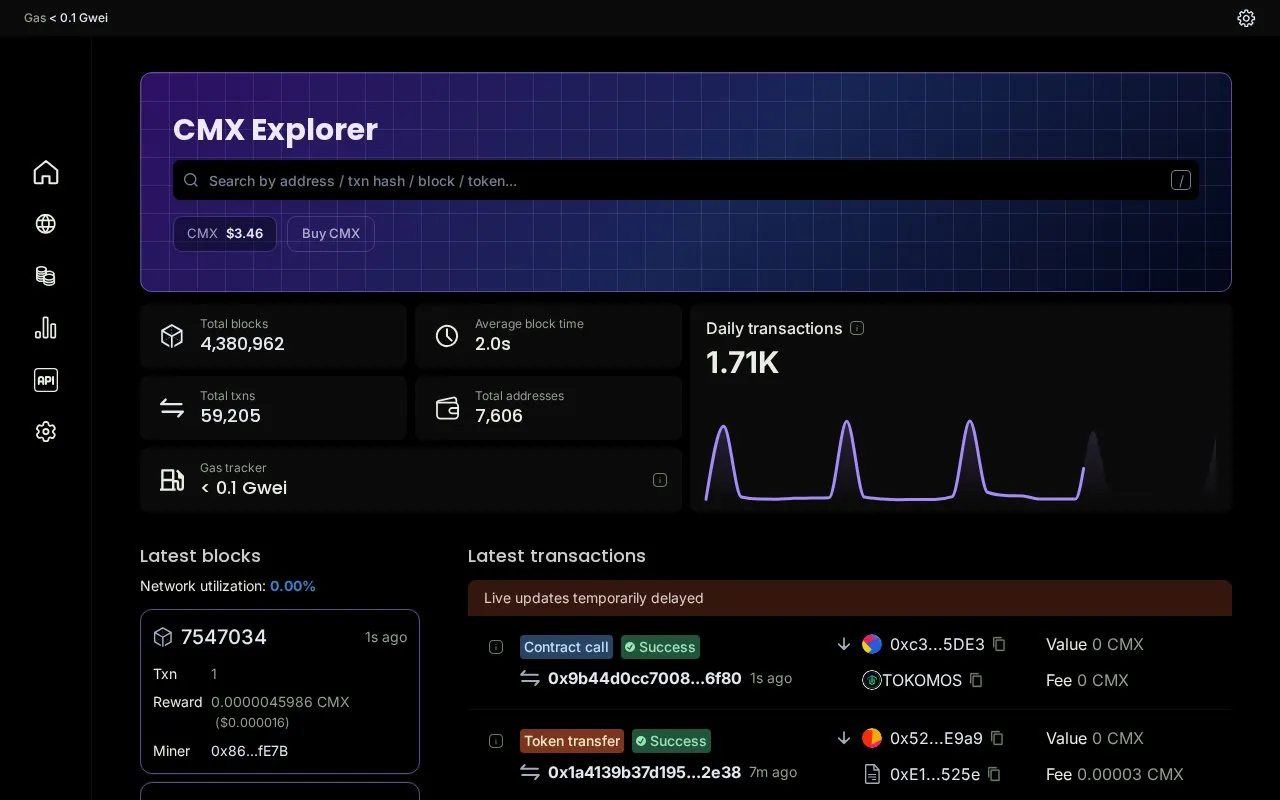This screenshot has width=1280, height=800.
Task: Open the API icon in the sidebar
Action: 46,380
